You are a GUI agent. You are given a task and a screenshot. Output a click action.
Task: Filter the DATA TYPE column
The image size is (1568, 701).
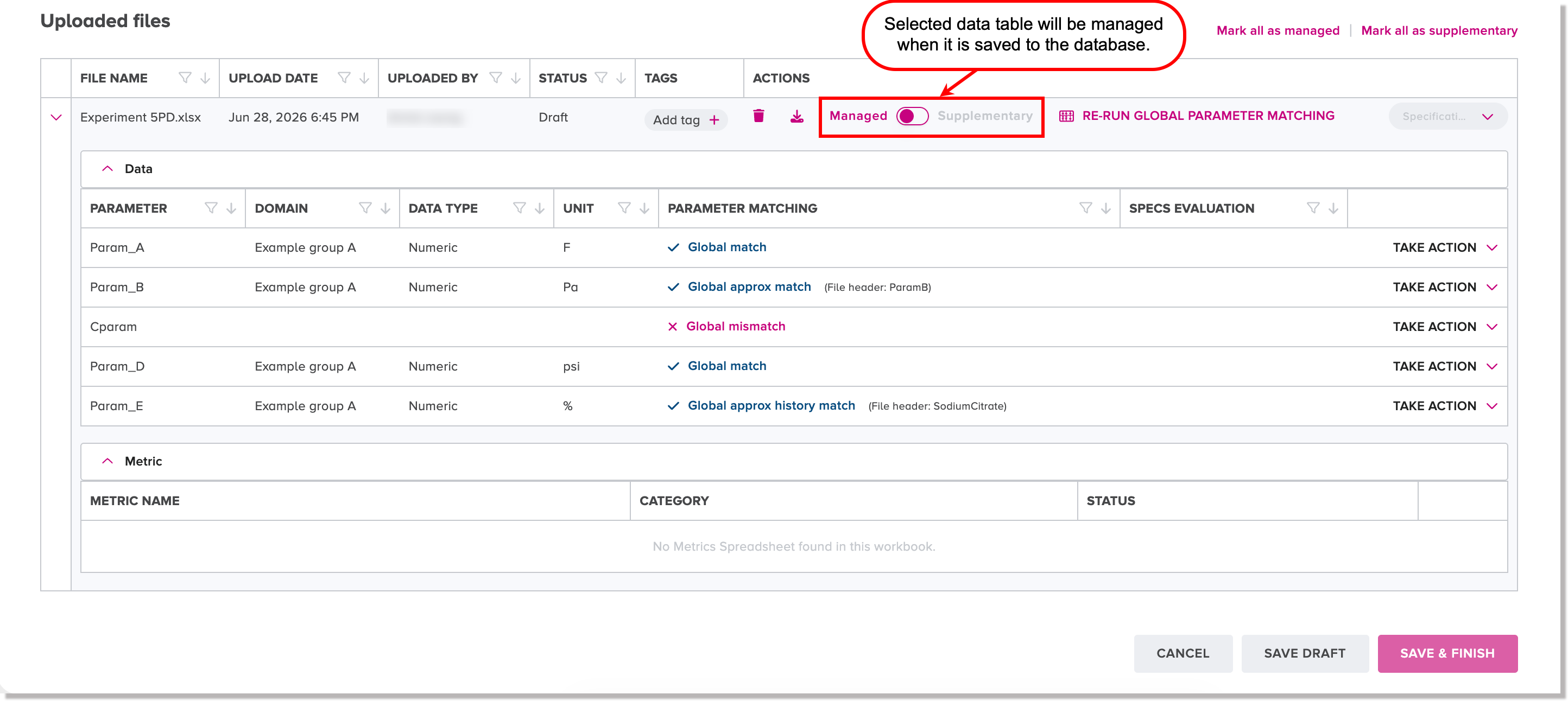[x=519, y=208]
